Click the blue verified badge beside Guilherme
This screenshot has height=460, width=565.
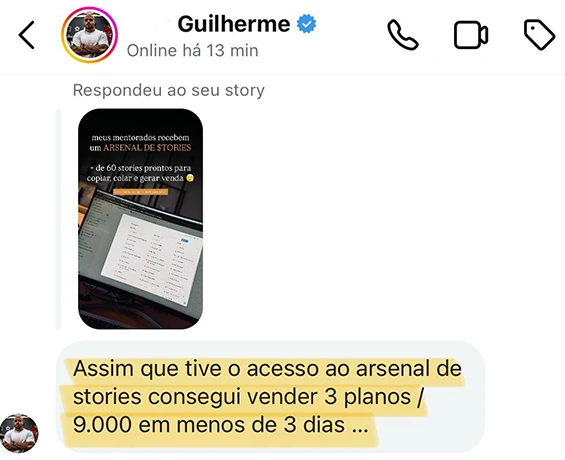[306, 24]
